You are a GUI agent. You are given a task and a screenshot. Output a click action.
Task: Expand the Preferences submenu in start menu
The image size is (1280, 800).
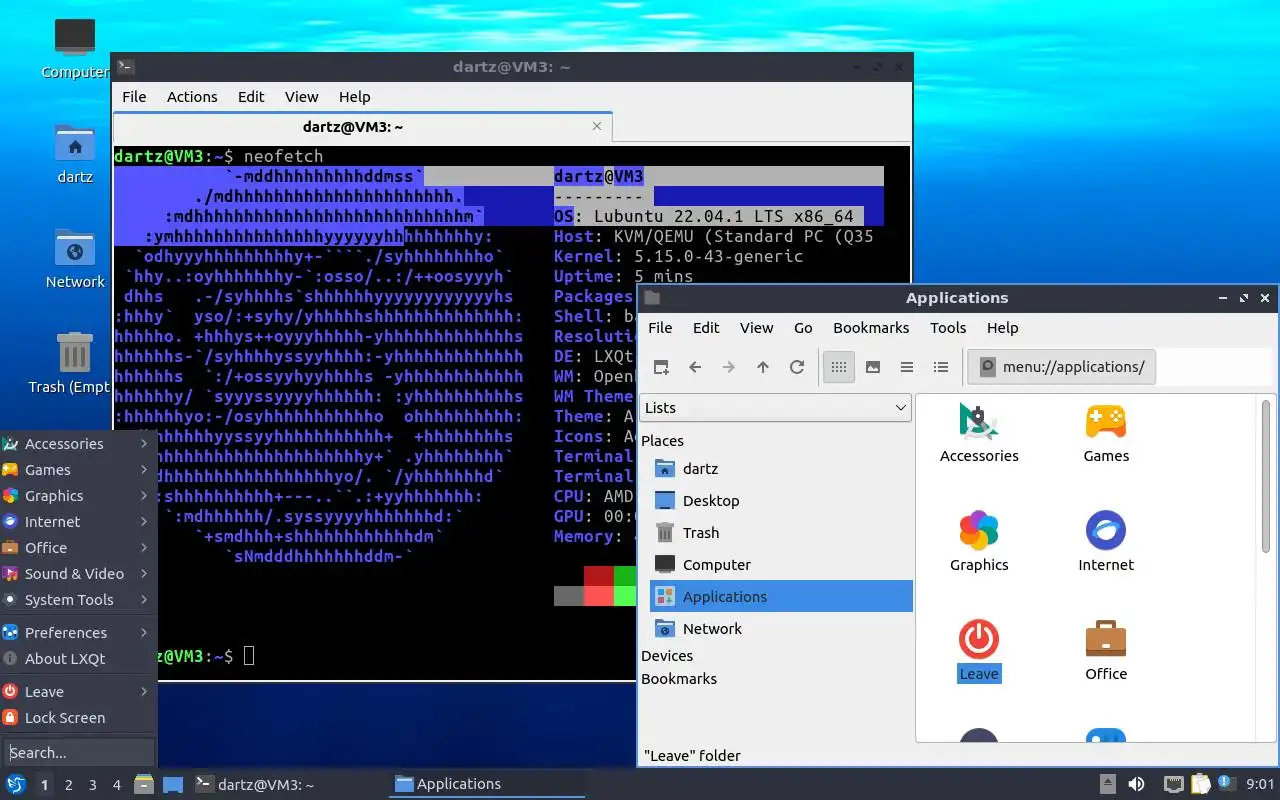pyautogui.click(x=78, y=633)
